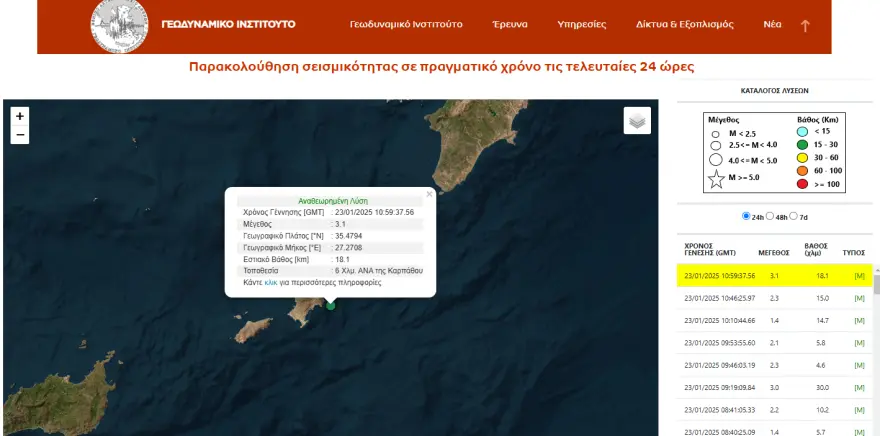This screenshot has width=880, height=436.
Task: Zoom out on the seismicity map
Action: pyautogui.click(x=19, y=135)
